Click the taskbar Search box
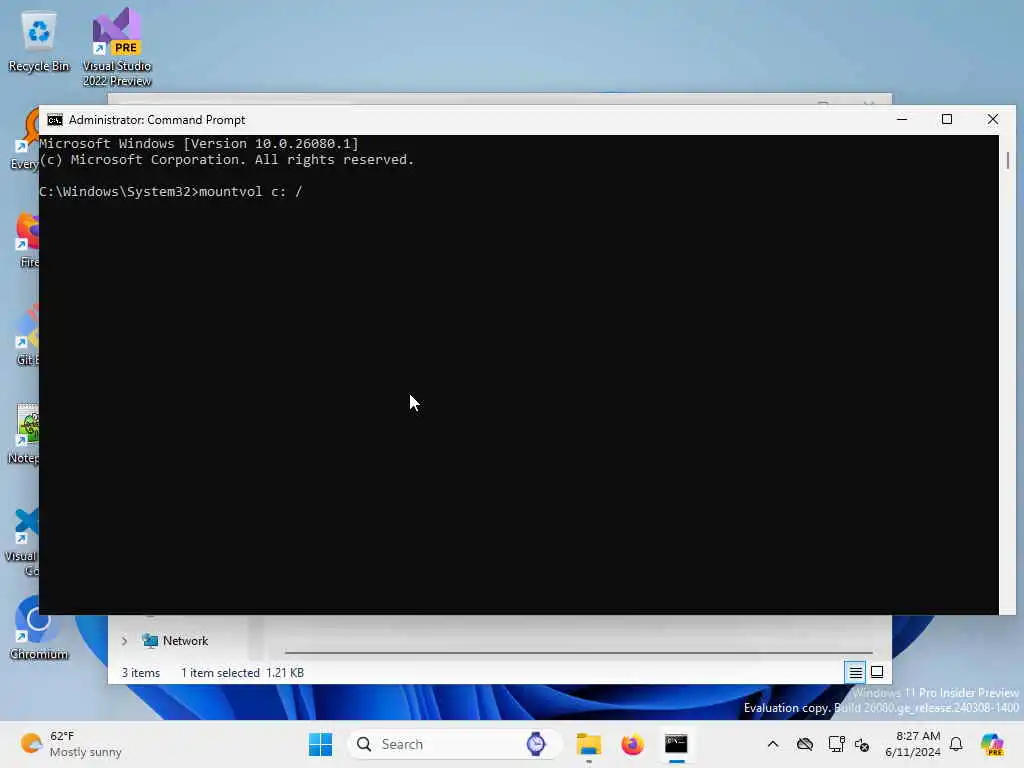 click(x=455, y=744)
